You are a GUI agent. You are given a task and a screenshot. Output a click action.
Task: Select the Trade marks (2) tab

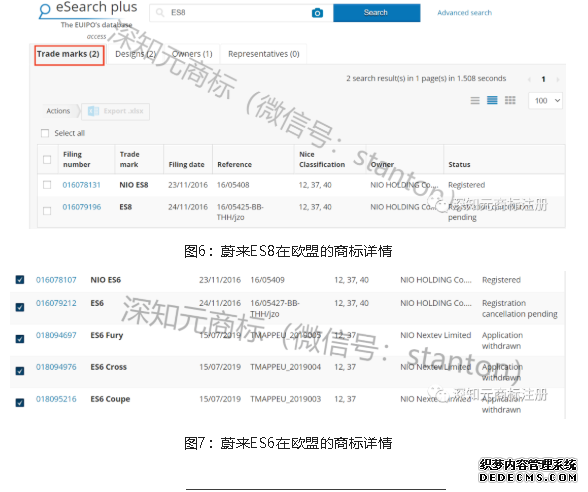tap(69, 55)
